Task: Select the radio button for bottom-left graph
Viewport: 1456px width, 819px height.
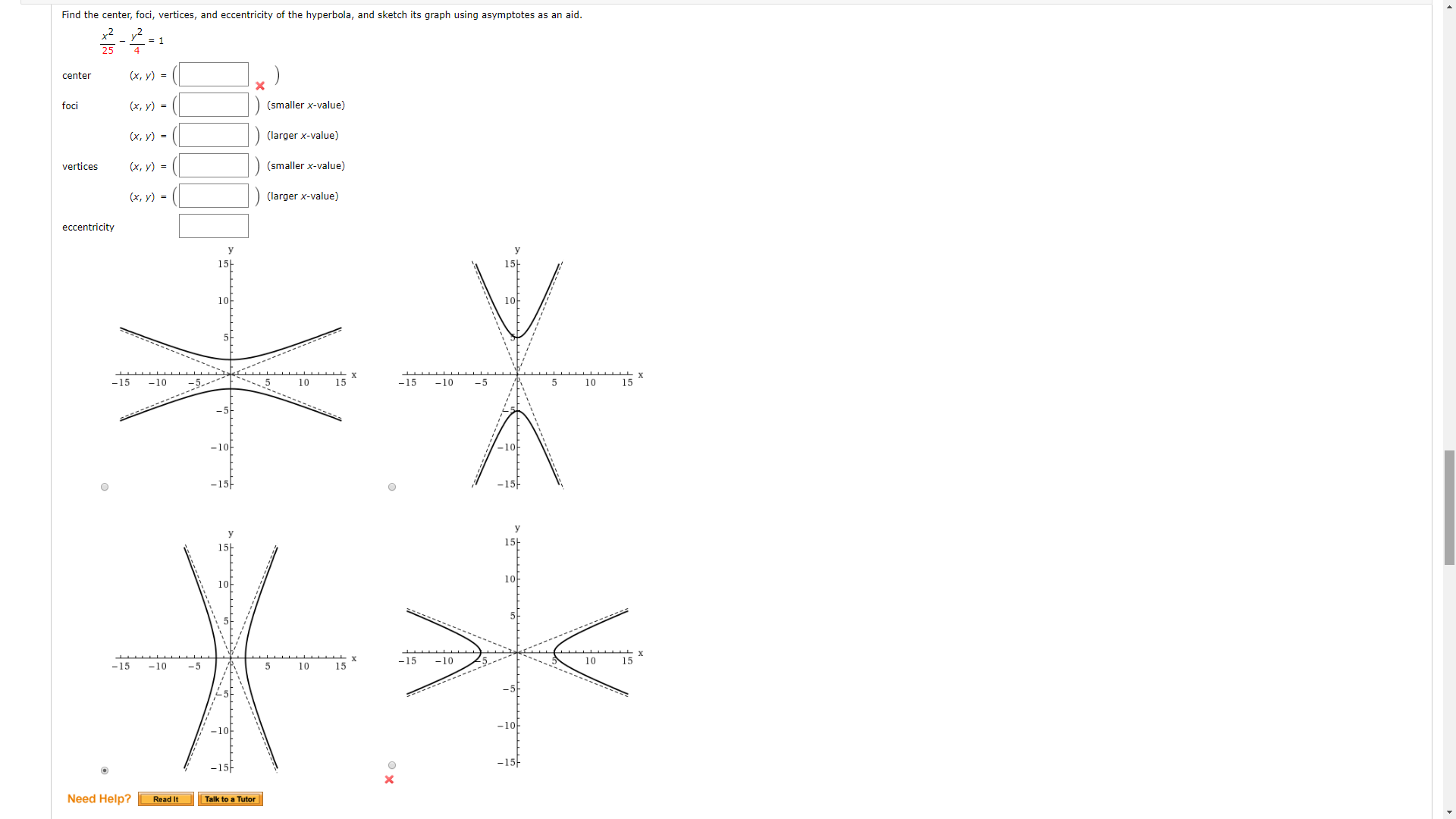Action: [104, 770]
